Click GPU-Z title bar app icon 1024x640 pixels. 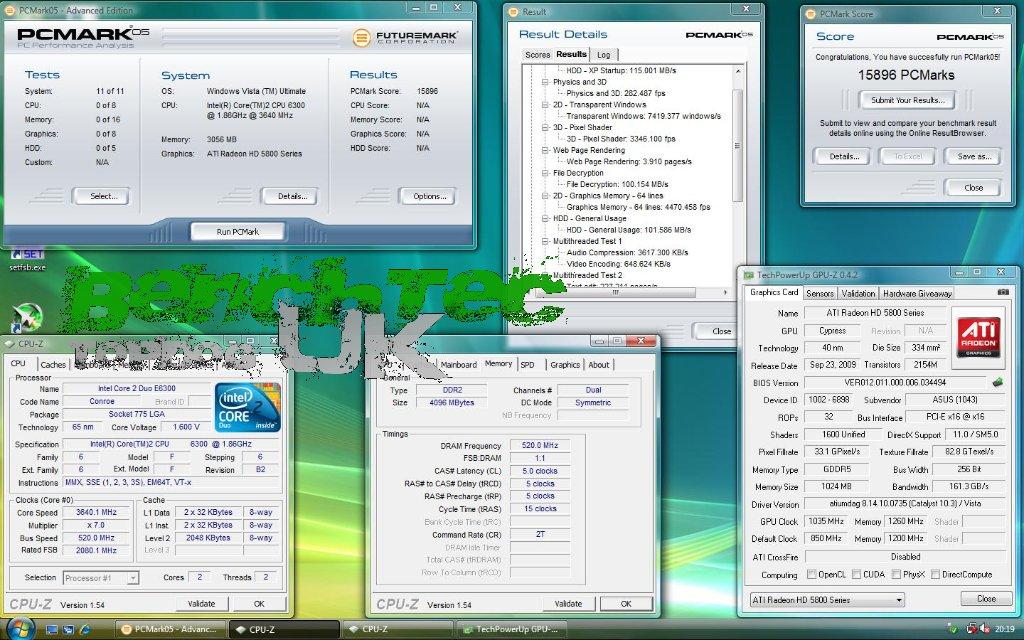click(x=748, y=275)
